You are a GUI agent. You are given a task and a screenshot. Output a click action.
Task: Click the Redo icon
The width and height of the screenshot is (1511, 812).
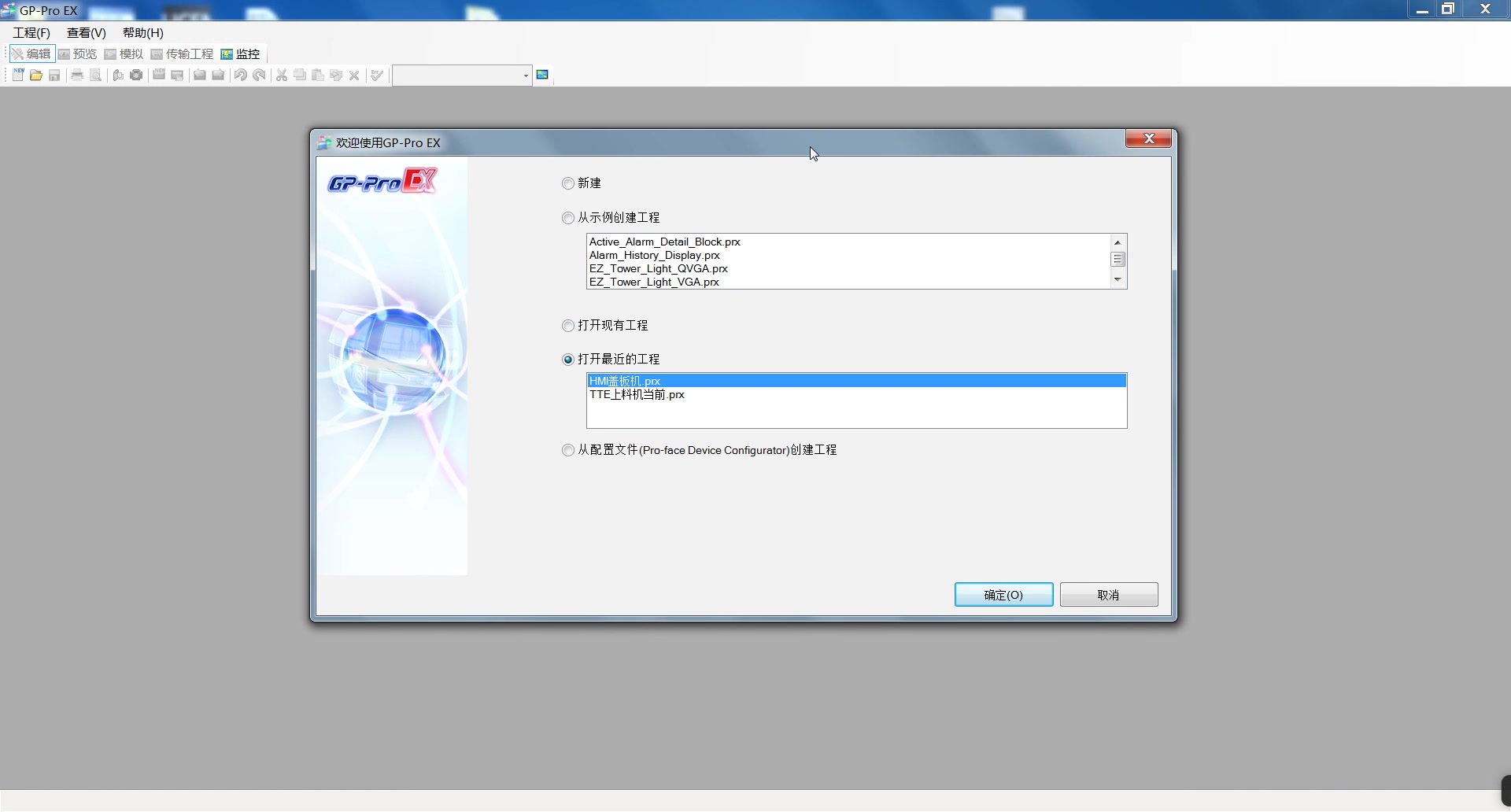(x=259, y=75)
